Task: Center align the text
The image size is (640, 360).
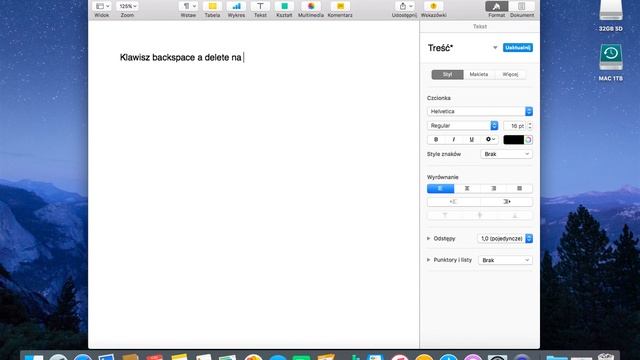Action: tap(467, 189)
